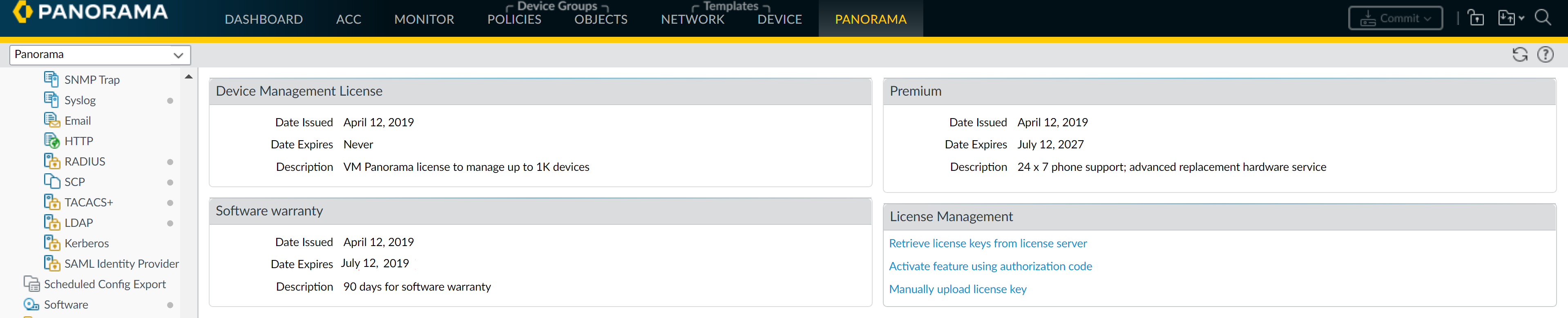Click the SNMP Trap sidebar icon
1568x318 pixels.
[x=51, y=79]
